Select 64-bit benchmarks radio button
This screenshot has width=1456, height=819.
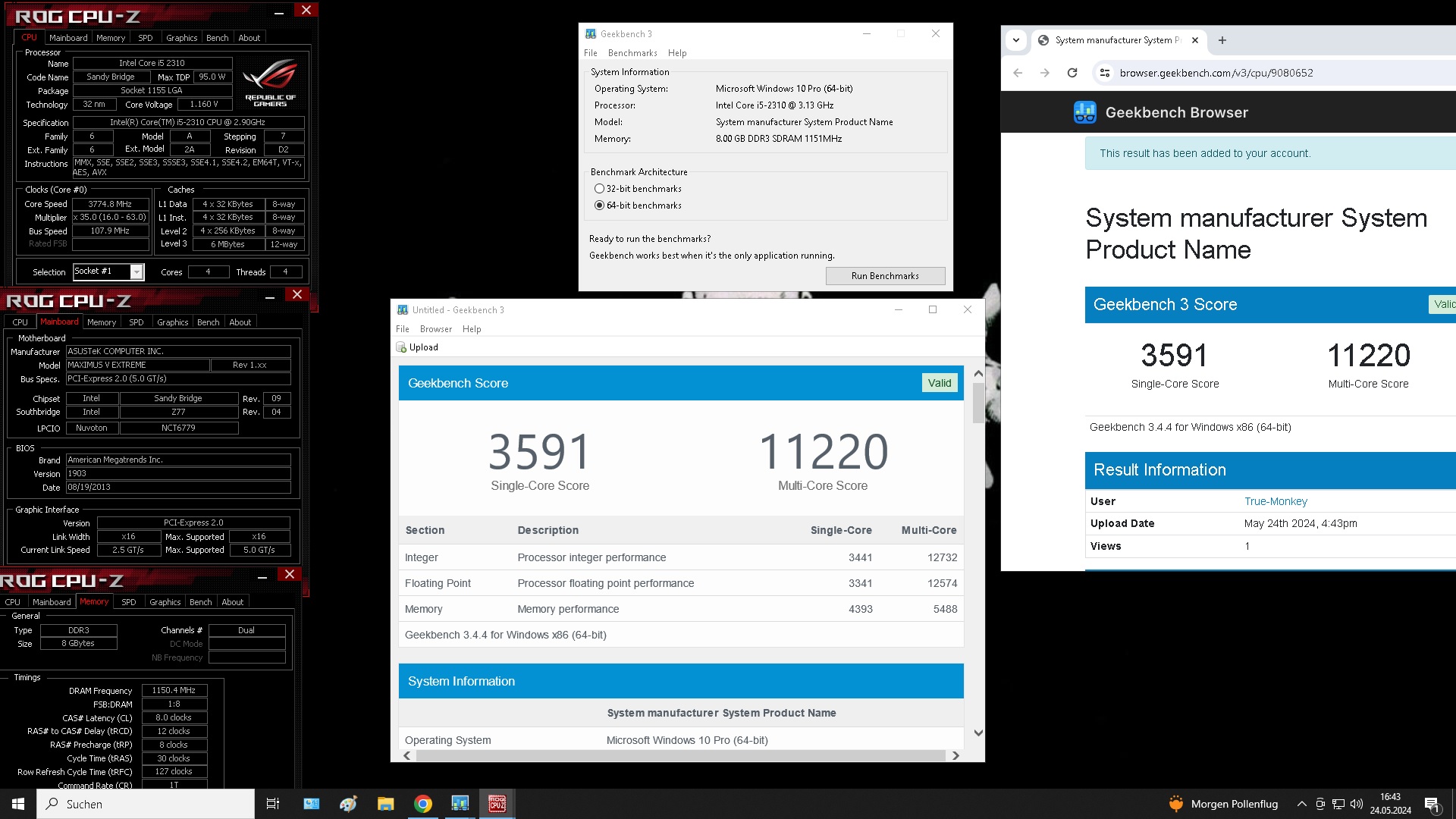[x=599, y=206]
